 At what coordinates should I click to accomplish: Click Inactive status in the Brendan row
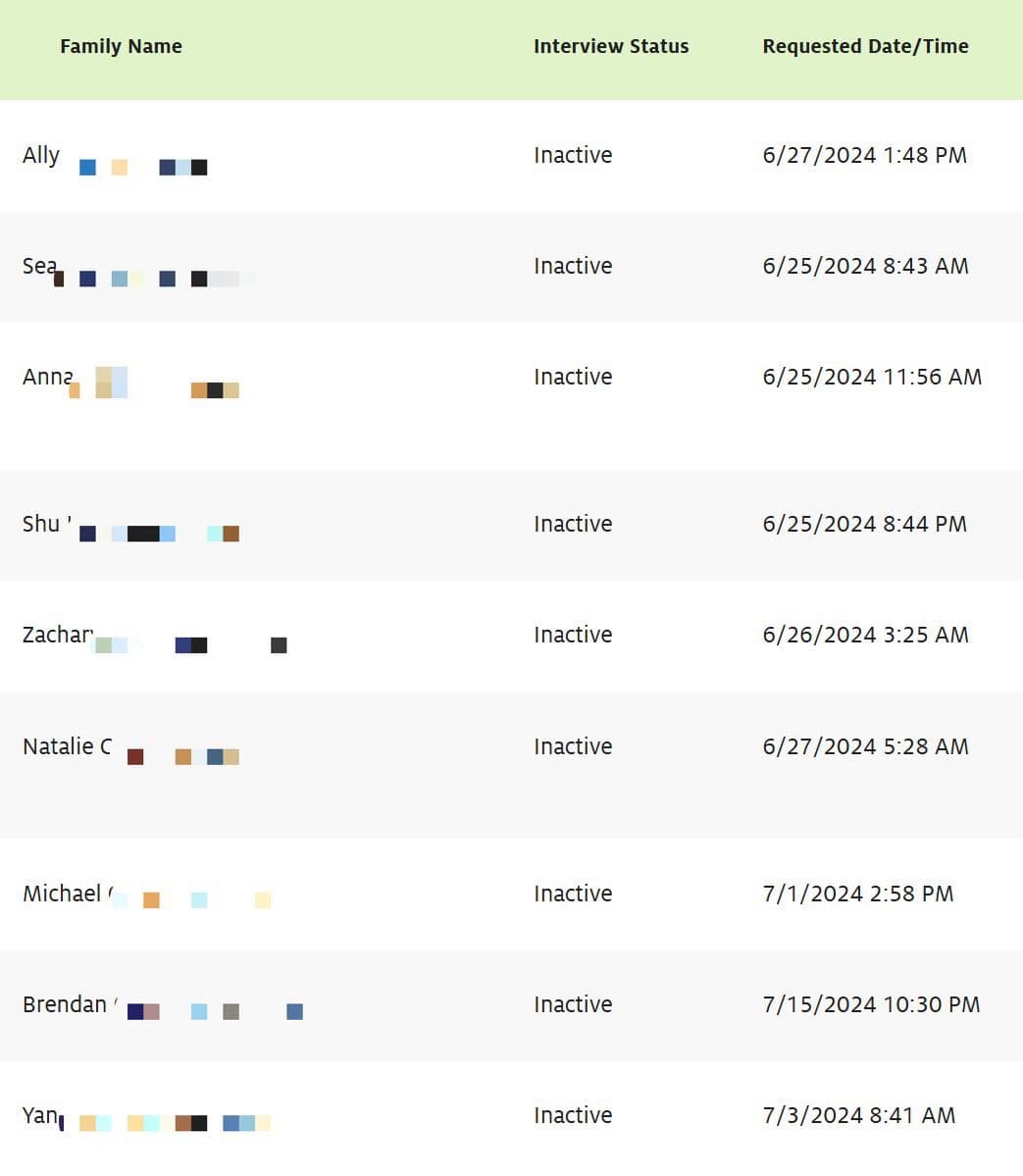(x=573, y=1004)
